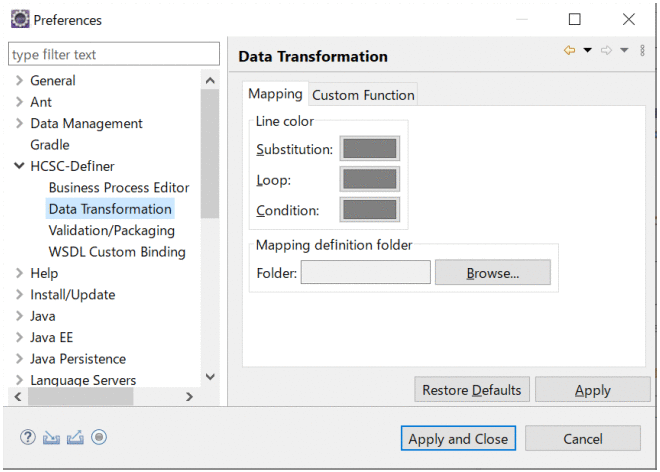The image size is (660, 472).
Task: Expand the Data Management tree node
Action: pos(20,124)
